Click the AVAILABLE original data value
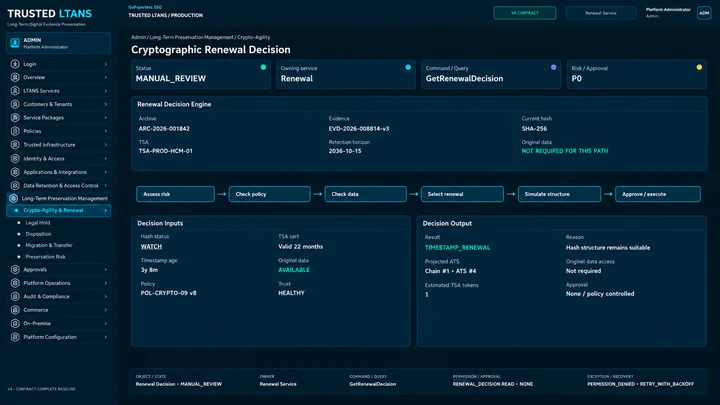 [x=294, y=270]
